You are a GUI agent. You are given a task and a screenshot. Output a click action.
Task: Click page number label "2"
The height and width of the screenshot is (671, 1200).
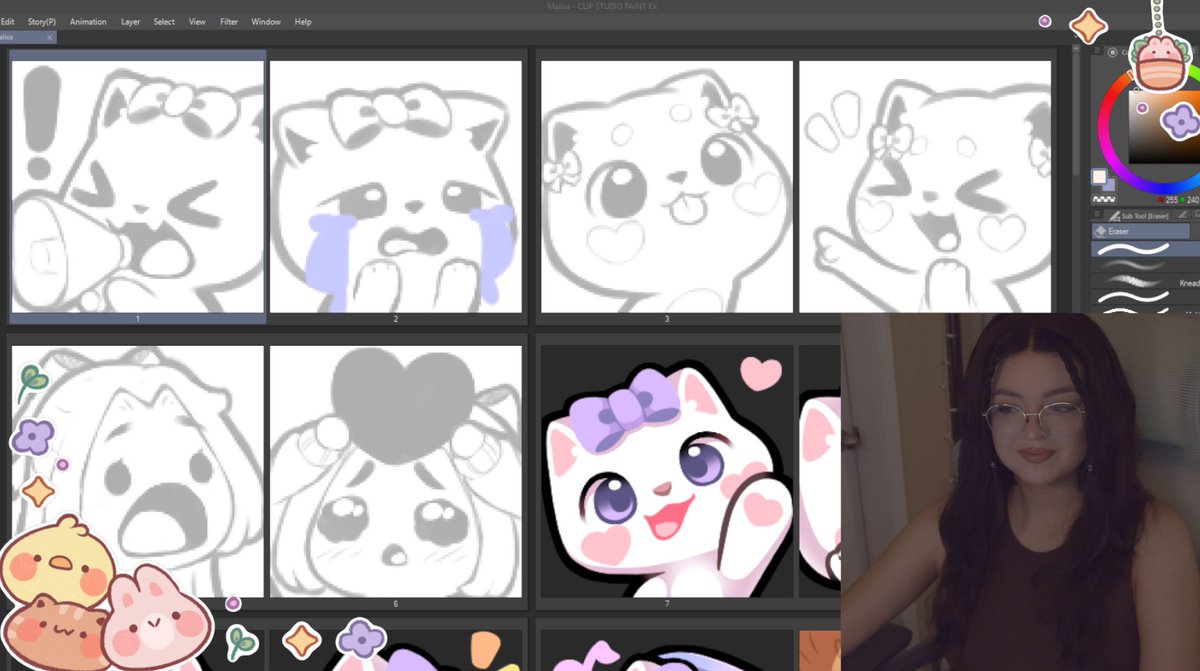[396, 319]
